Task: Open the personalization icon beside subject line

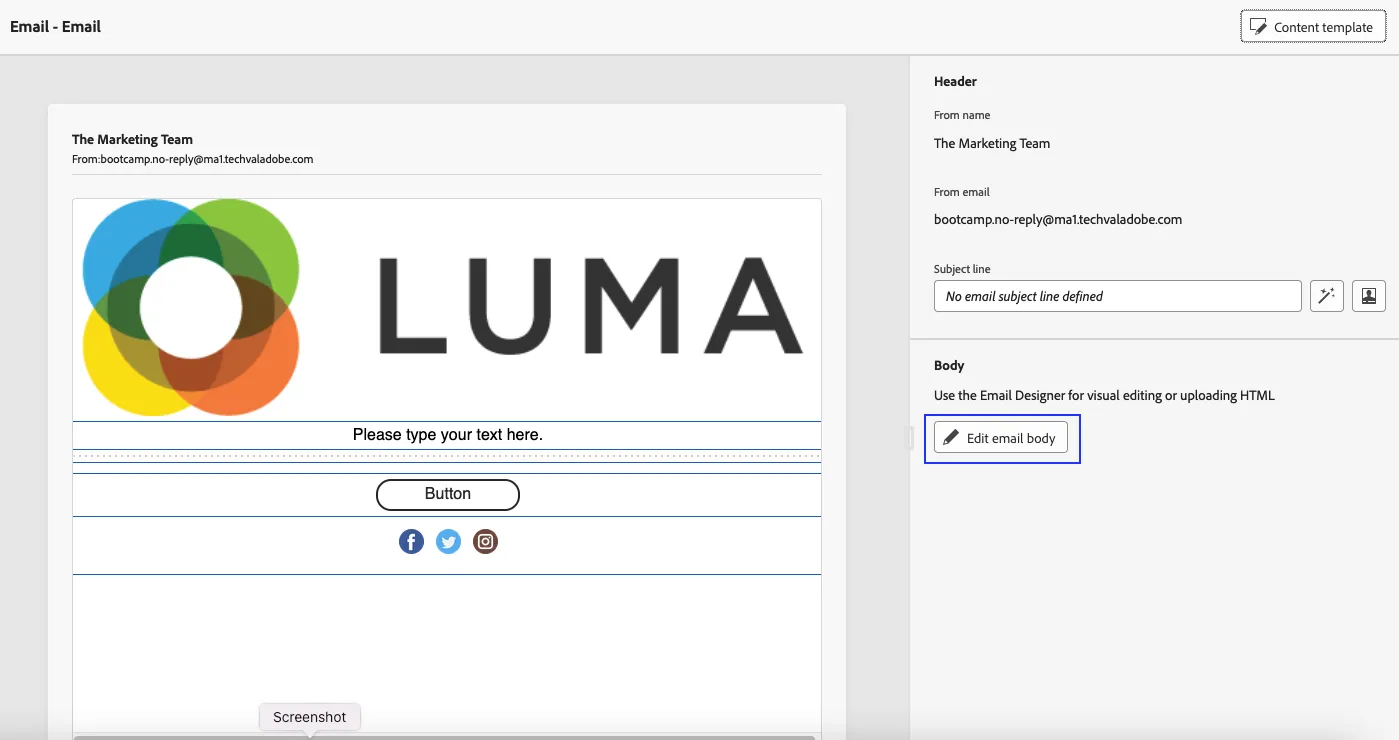Action: click(1369, 296)
